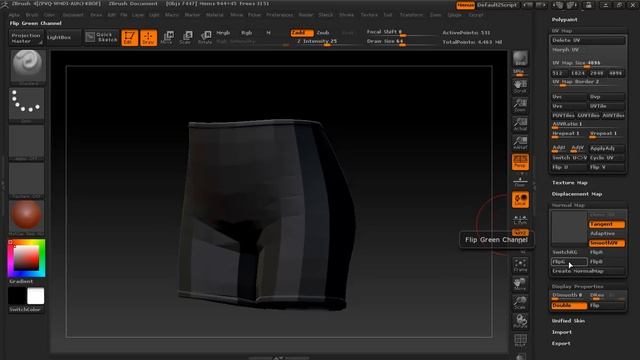This screenshot has height=360, width=640.
Task: Open the empty alpha slot
Action: pos(27,143)
